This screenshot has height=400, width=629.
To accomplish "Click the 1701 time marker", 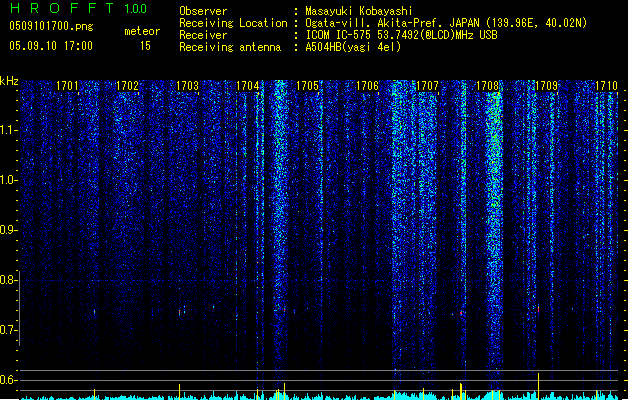I will click(x=67, y=86).
